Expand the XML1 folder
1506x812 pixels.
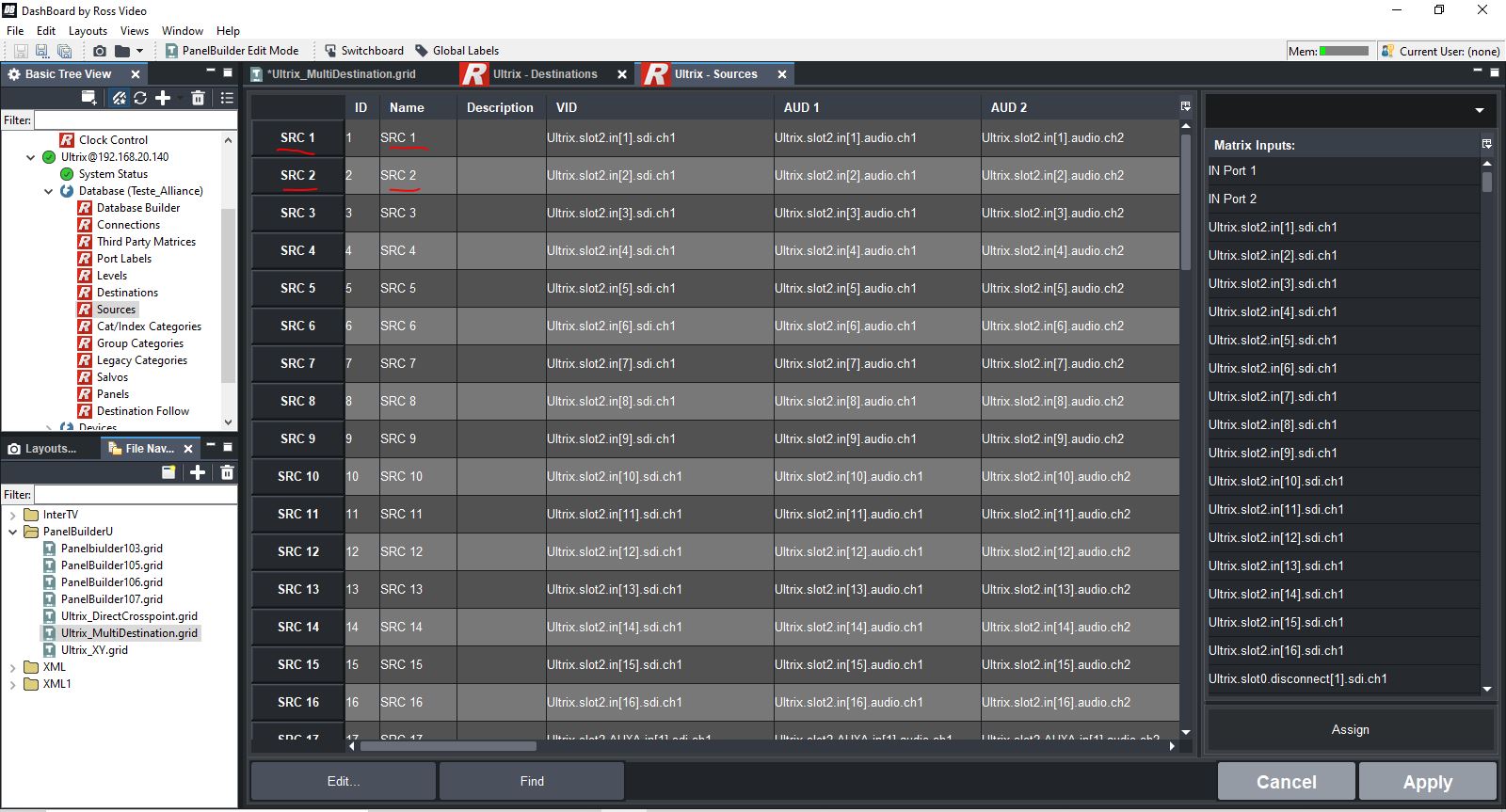coord(12,684)
